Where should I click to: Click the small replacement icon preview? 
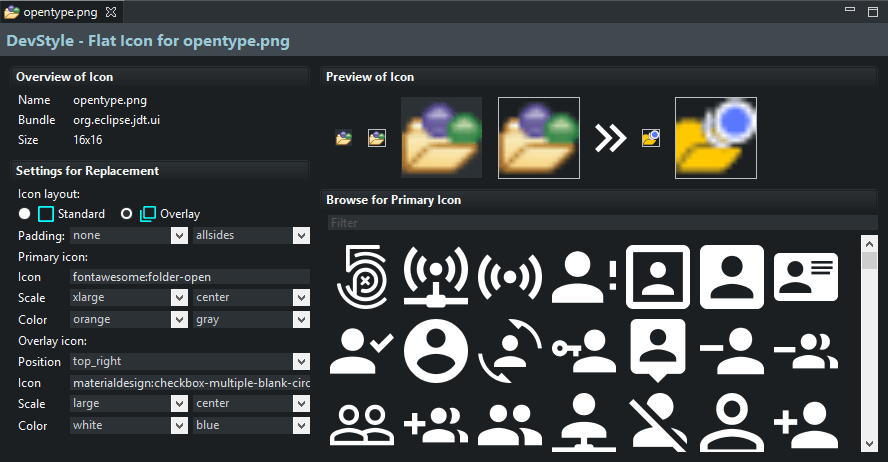tap(651, 138)
